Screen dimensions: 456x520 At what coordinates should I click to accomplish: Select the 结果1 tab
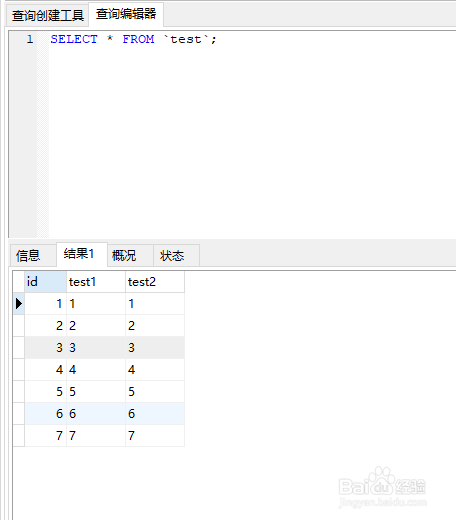tap(82, 254)
